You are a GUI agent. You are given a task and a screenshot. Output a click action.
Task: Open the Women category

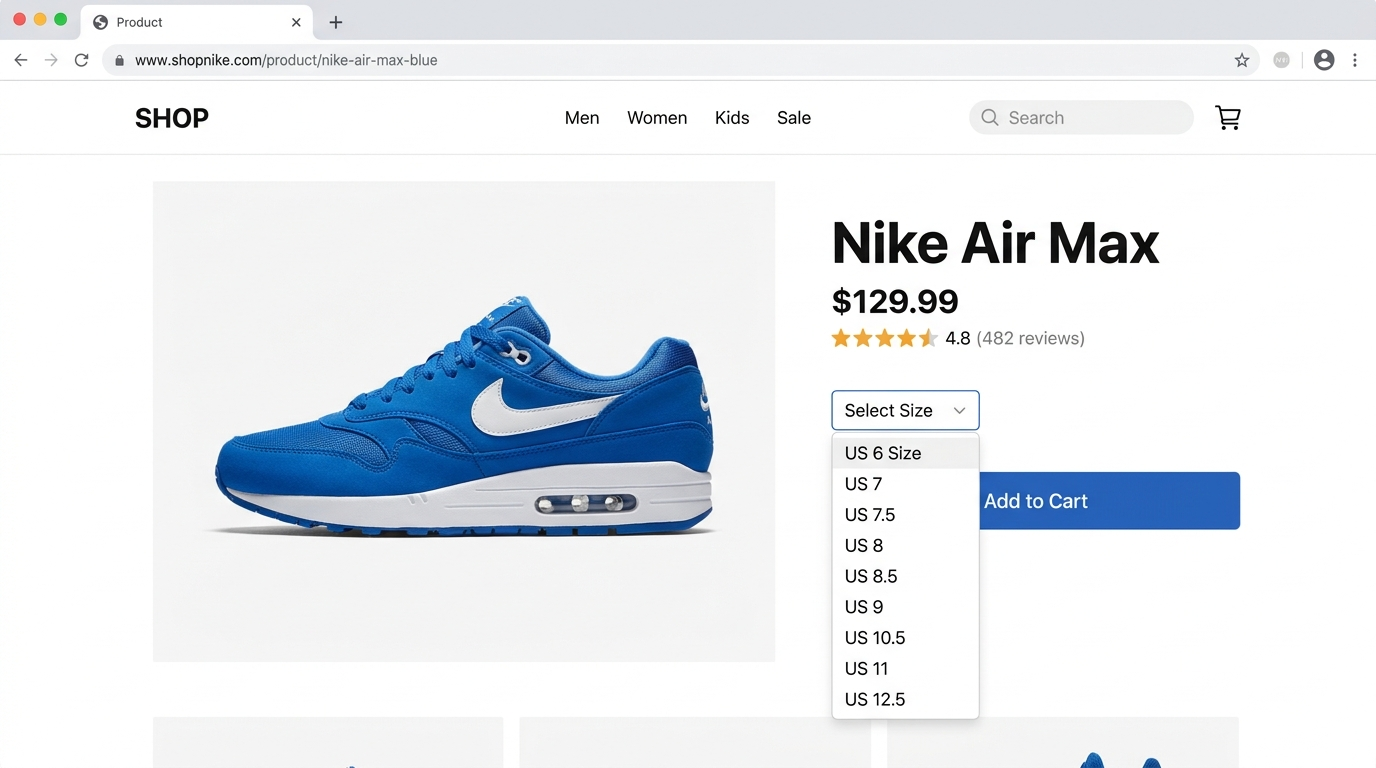click(657, 118)
